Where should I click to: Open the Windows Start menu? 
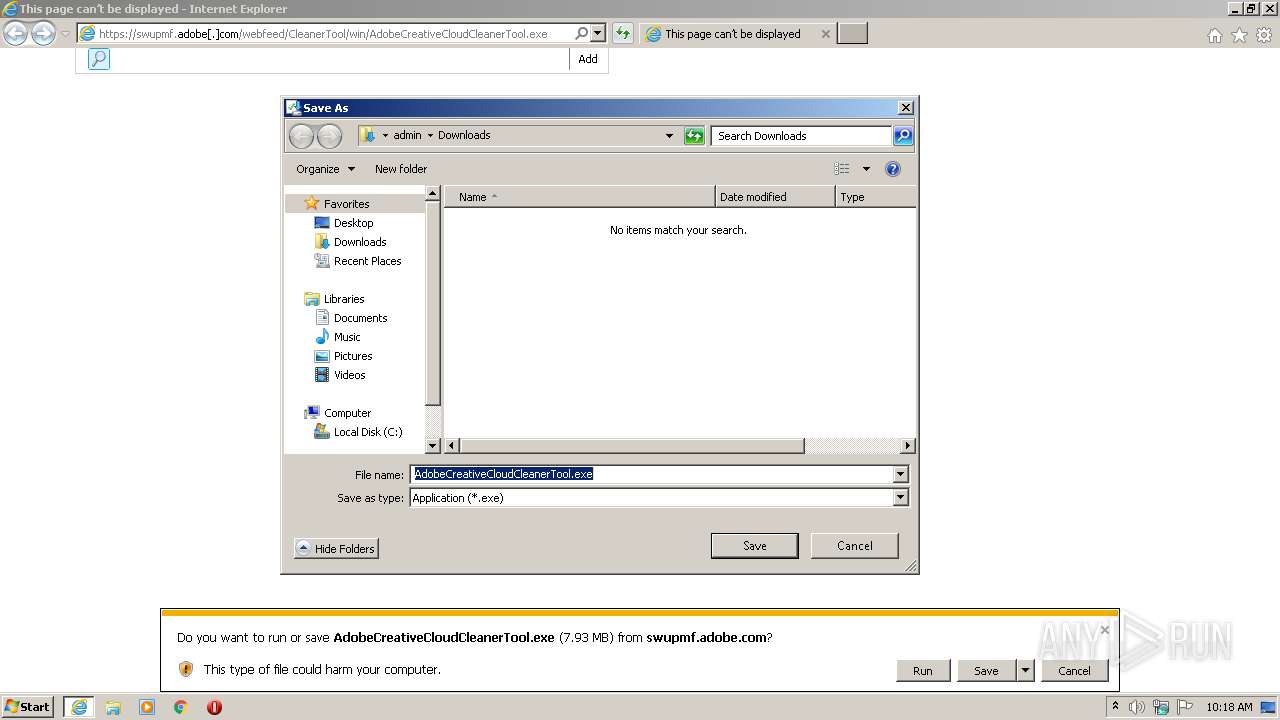27,707
